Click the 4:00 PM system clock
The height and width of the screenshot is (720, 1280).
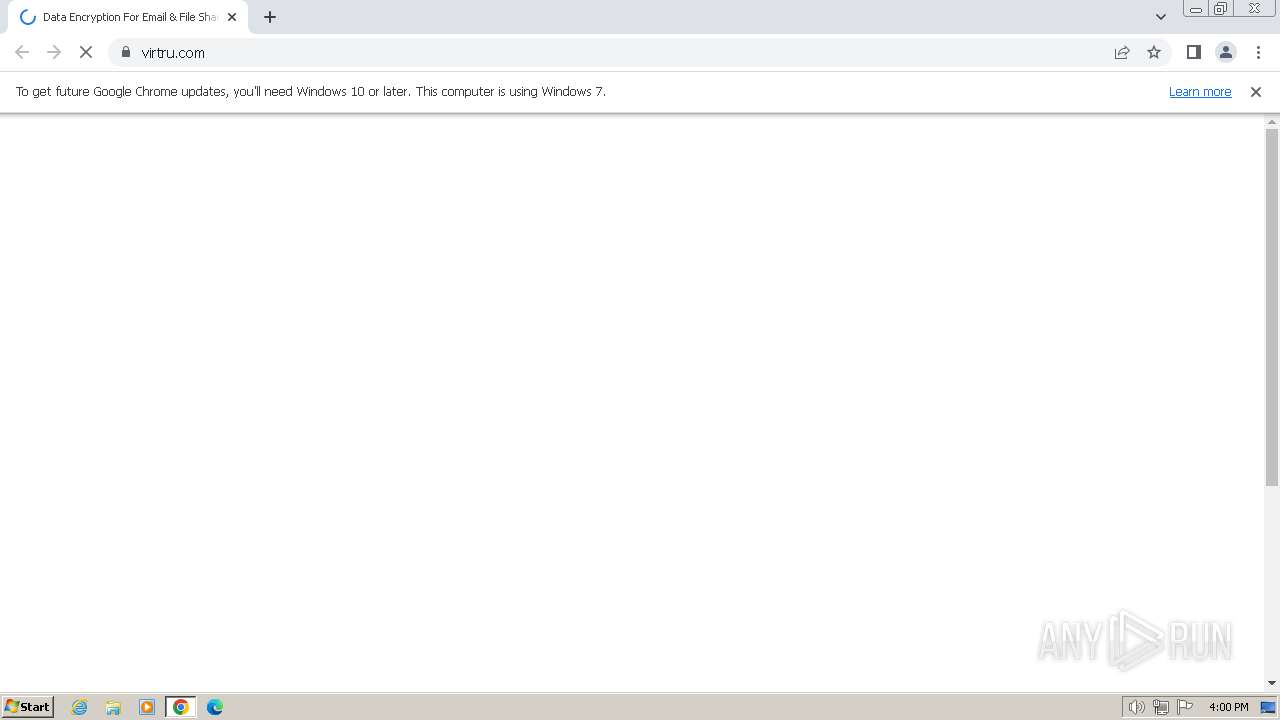pyautogui.click(x=1228, y=707)
